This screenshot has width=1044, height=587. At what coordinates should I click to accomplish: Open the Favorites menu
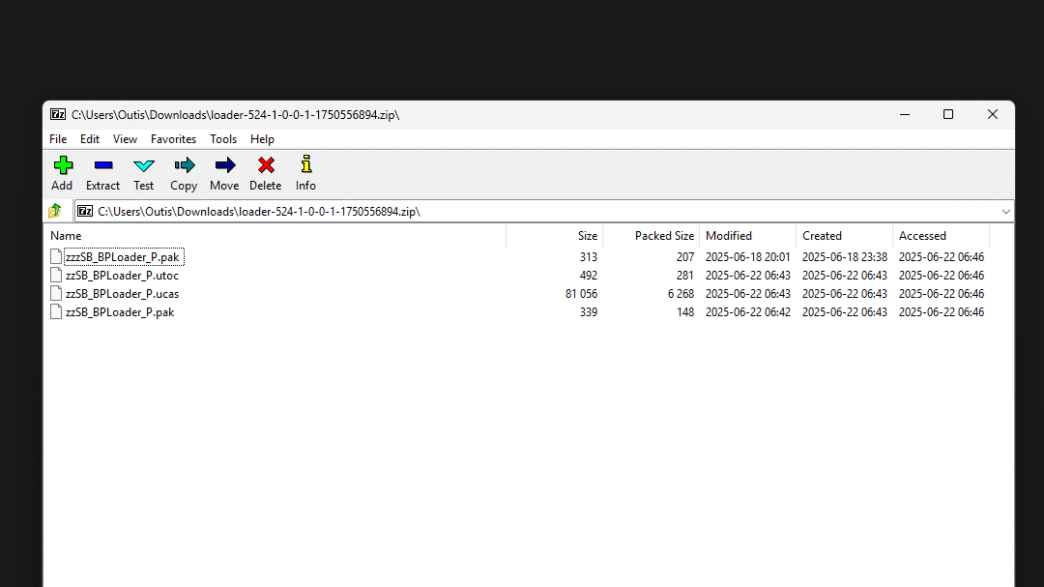[173, 139]
